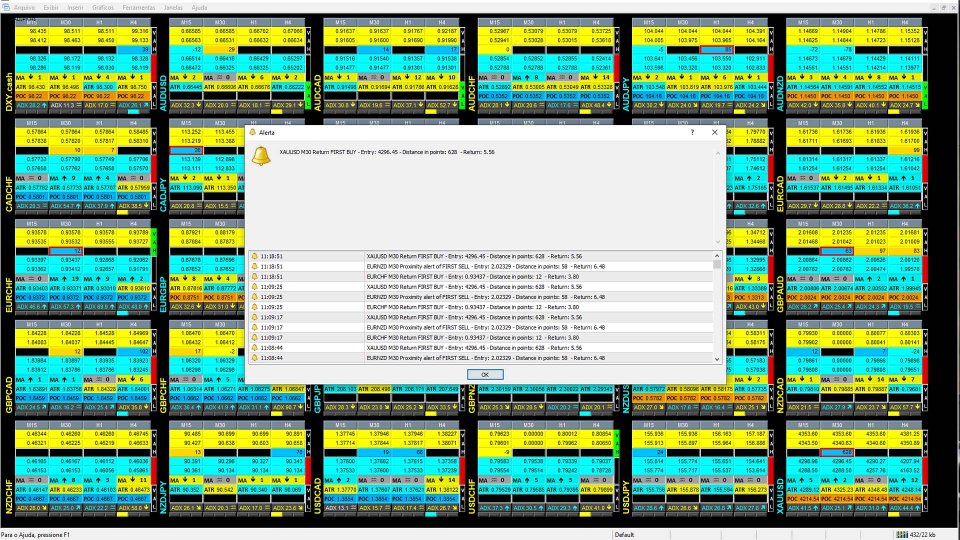Click the DXY.cash M15 ADX 28.2 cell
The width and height of the screenshot is (960, 540).
click(x=31, y=105)
